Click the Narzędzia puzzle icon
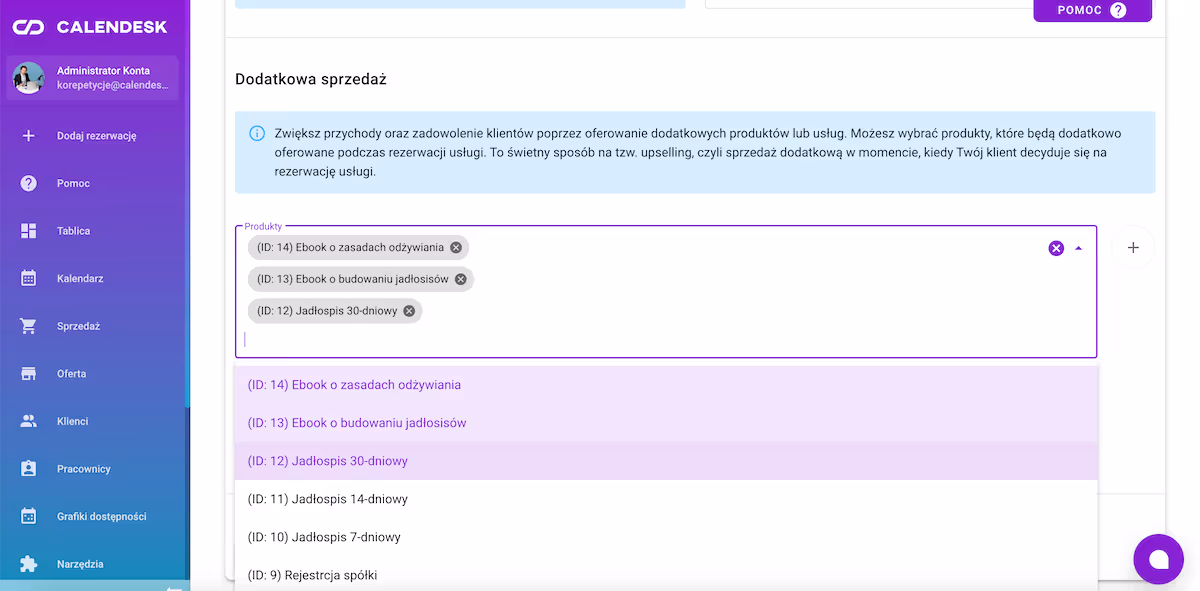Screen dimensions: 1200x591 [x=29, y=564]
